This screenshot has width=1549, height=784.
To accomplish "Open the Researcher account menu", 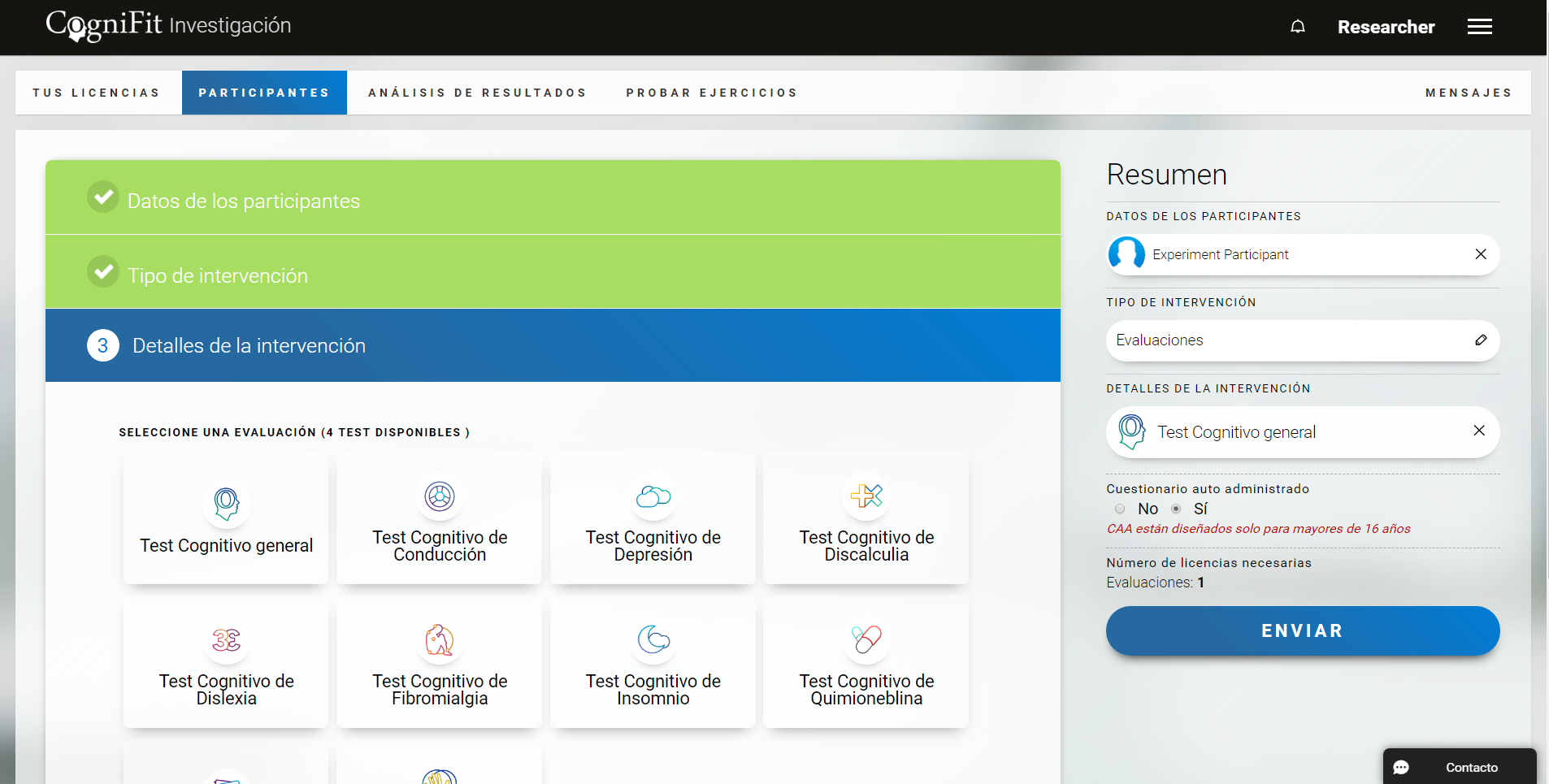I will click(1386, 27).
